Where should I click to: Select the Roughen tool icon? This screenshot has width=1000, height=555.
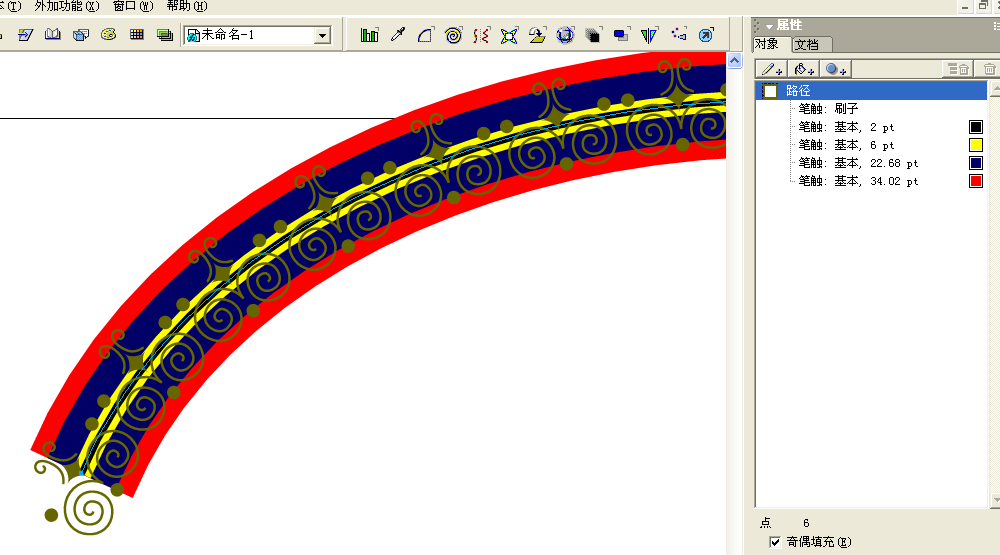[482, 35]
